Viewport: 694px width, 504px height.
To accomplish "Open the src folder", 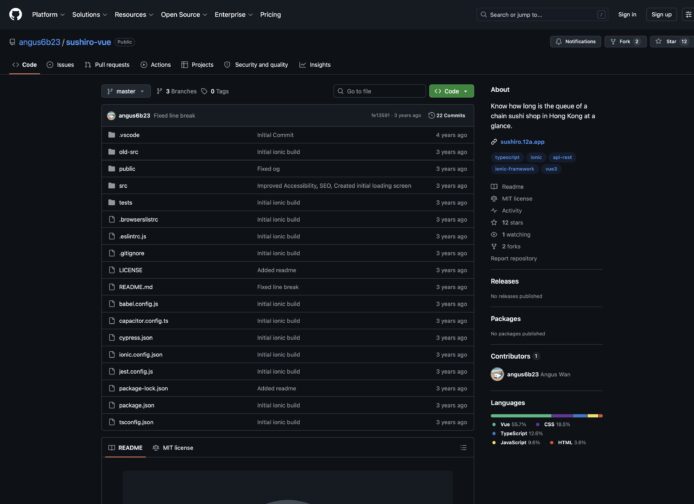I will coord(123,186).
